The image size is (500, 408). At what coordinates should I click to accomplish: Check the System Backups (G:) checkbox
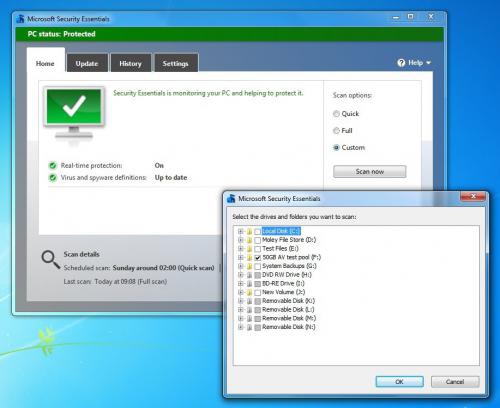pos(257,266)
